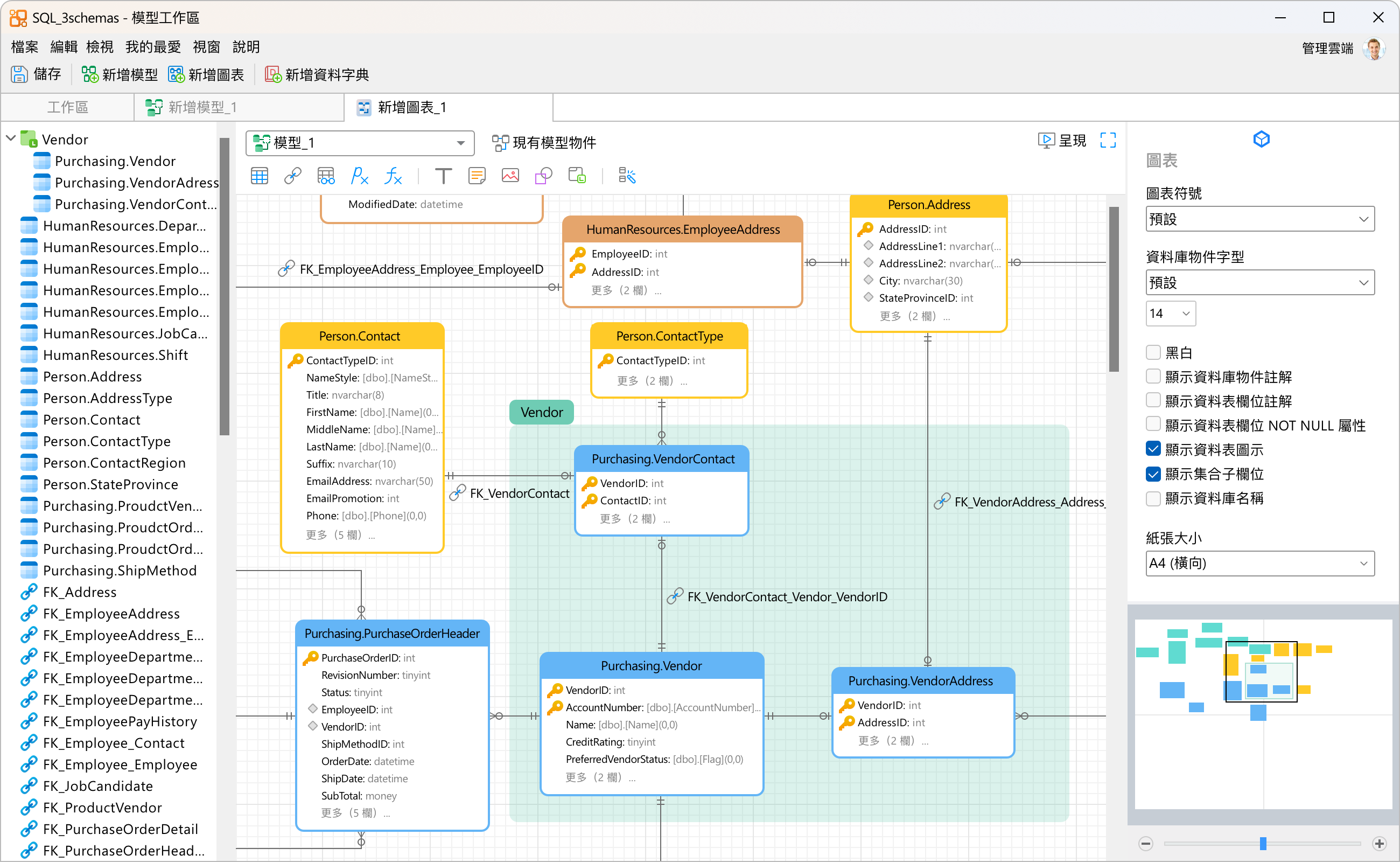Image resolution: width=1400 pixels, height=862 pixels.
Task: Enable 顯示資料庫物件註解 checkbox
Action: point(1153,376)
